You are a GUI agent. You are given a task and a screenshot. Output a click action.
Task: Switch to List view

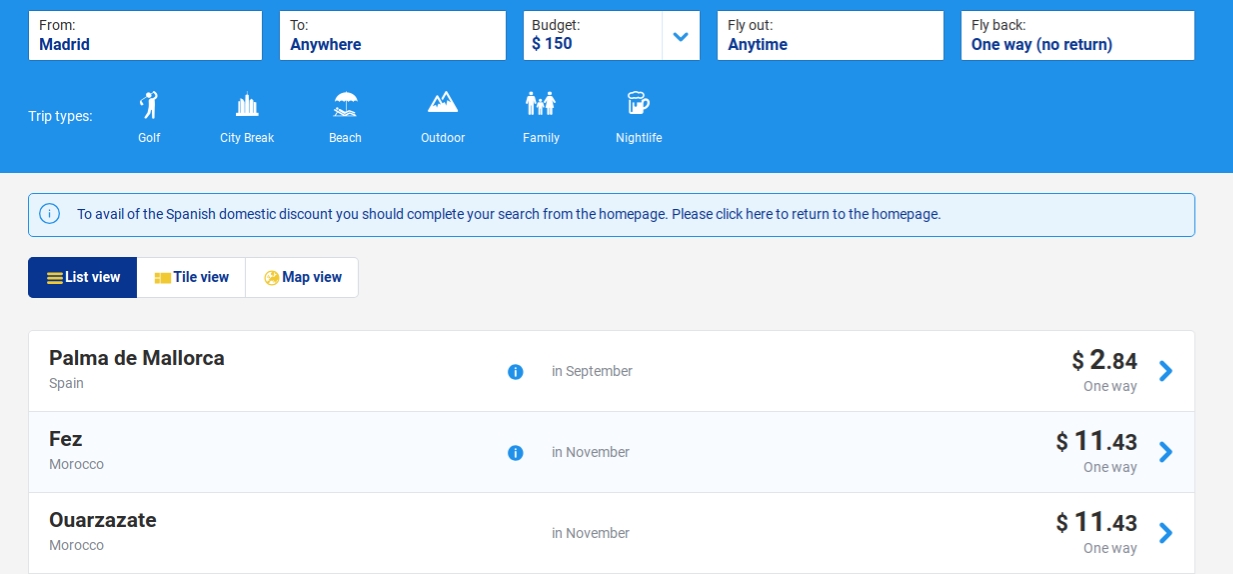pos(83,278)
